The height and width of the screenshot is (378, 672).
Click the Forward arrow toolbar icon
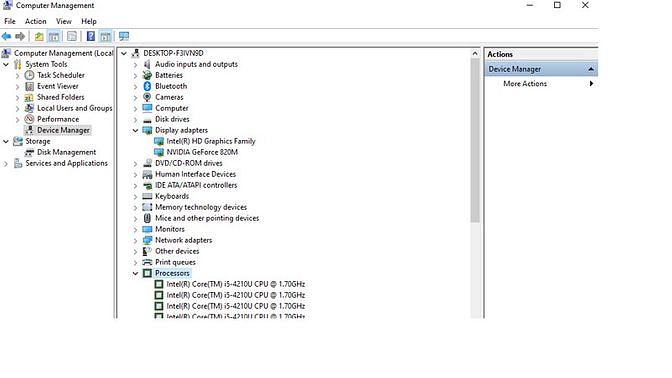(20, 36)
